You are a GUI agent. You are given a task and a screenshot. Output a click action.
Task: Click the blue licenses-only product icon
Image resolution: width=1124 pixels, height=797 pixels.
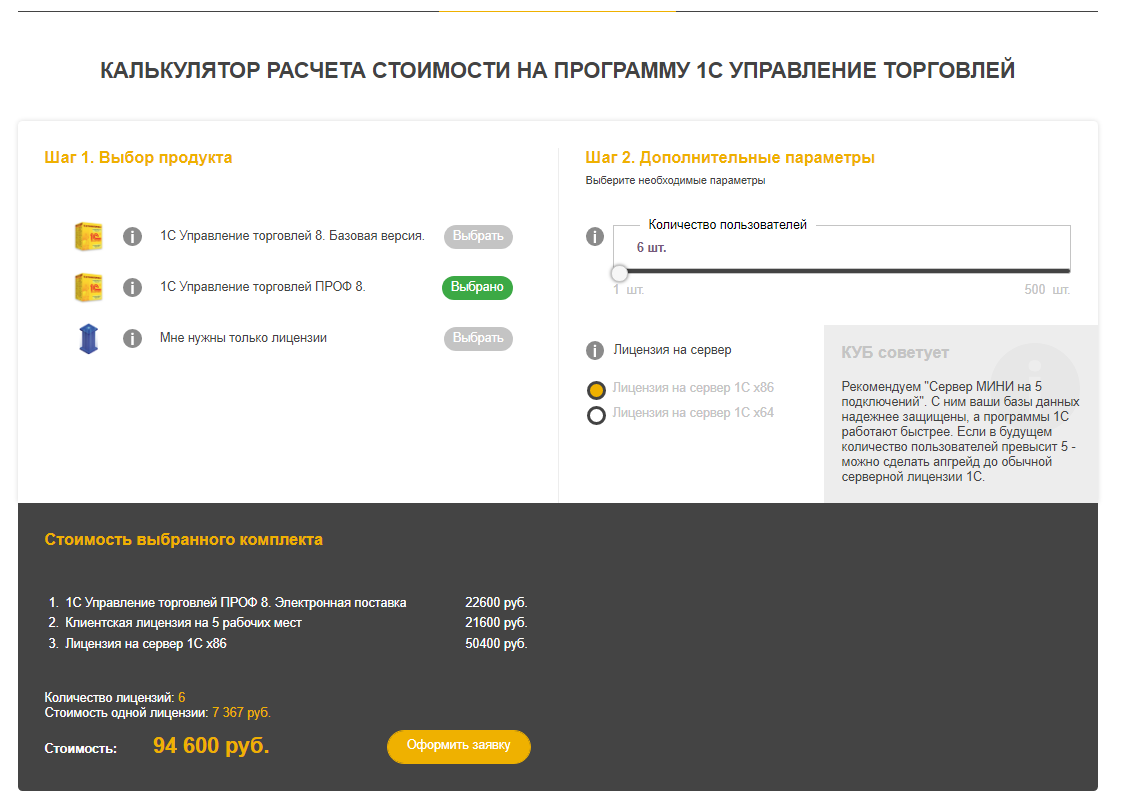[x=89, y=338]
